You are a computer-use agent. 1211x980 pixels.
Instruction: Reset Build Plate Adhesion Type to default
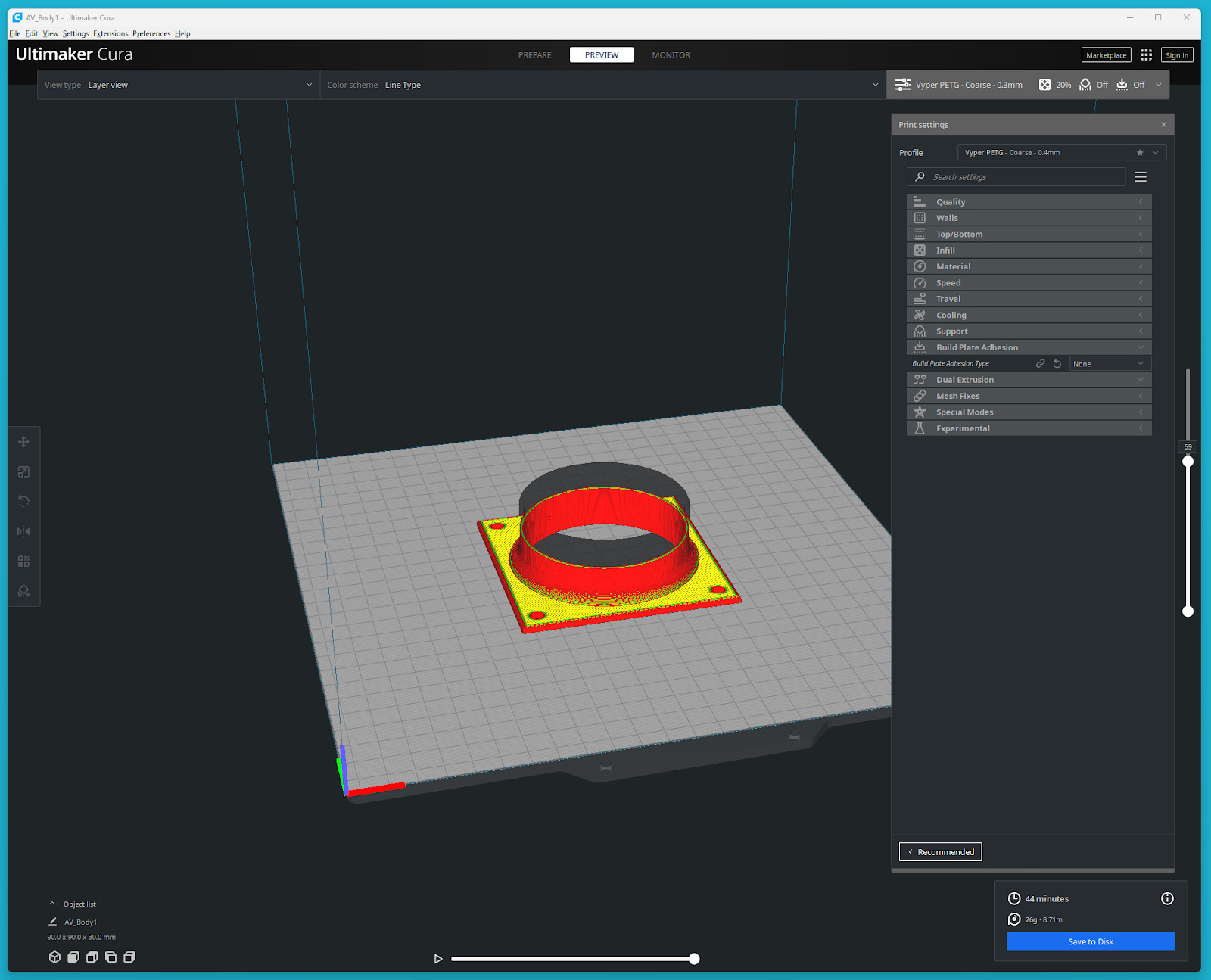[x=1057, y=364]
